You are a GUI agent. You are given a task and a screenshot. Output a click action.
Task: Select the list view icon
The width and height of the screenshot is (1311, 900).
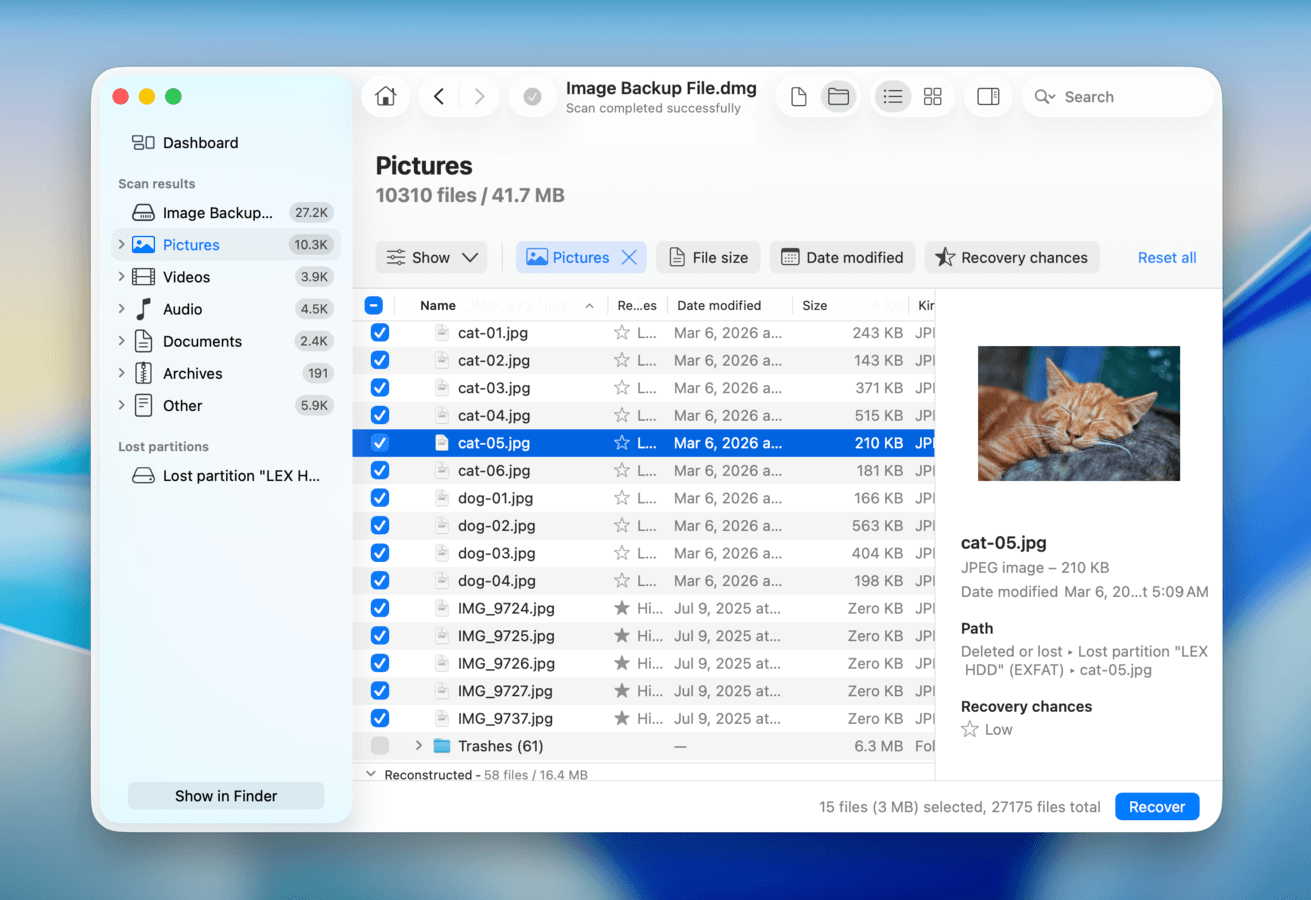[892, 95]
